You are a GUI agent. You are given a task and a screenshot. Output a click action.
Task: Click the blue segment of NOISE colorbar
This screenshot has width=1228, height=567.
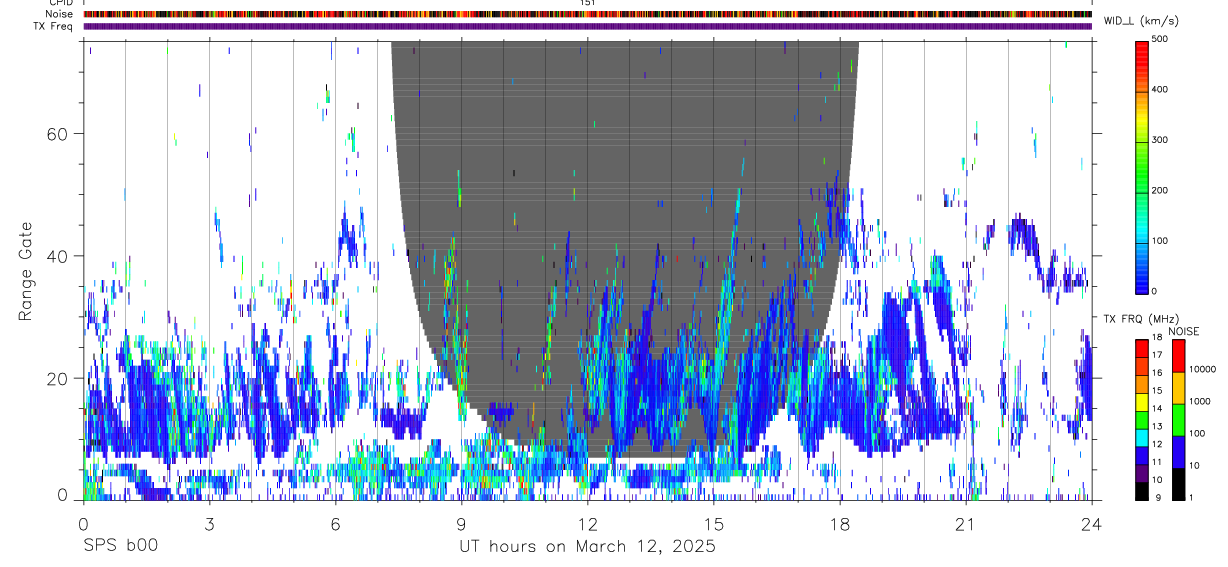click(x=1178, y=452)
